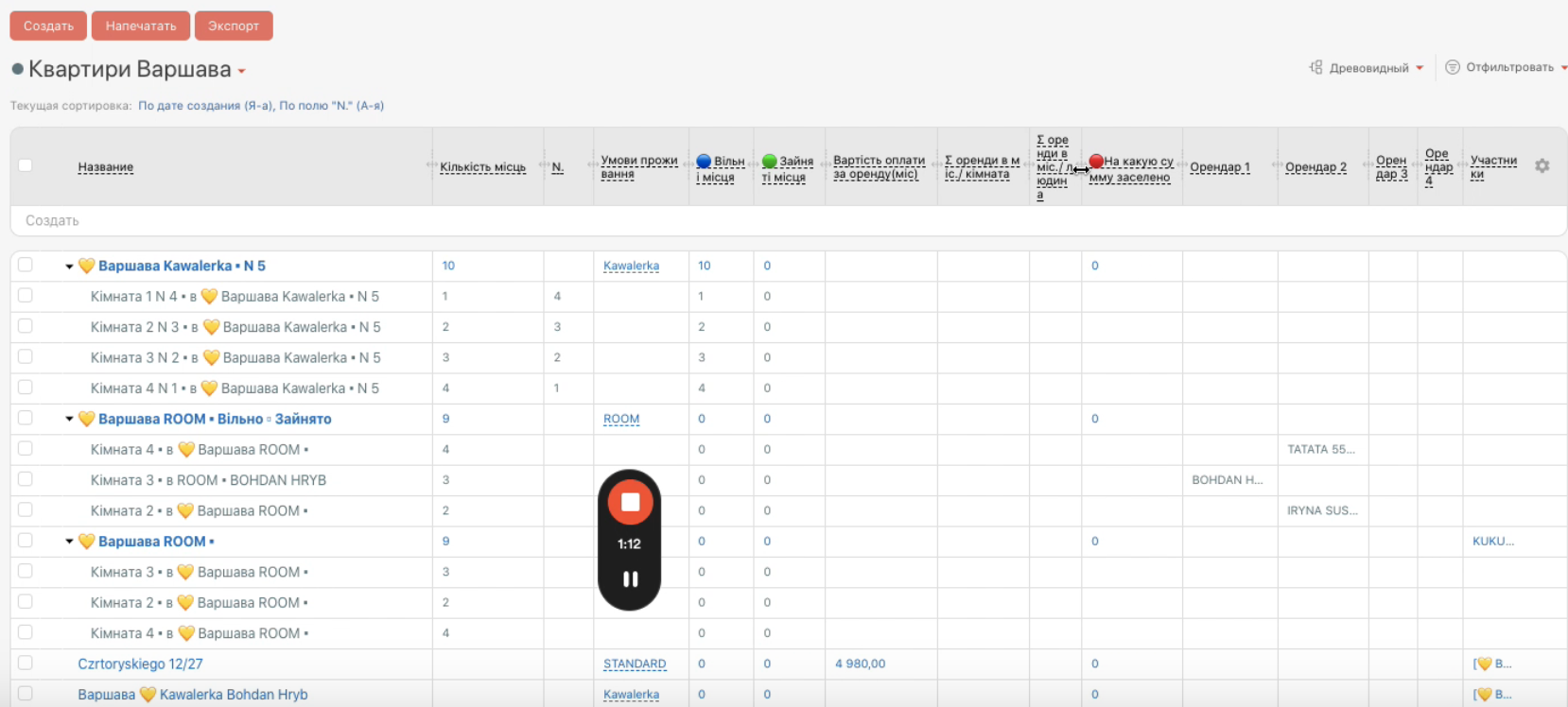Pause the screen recording
The height and width of the screenshot is (707, 1568).
coord(630,579)
